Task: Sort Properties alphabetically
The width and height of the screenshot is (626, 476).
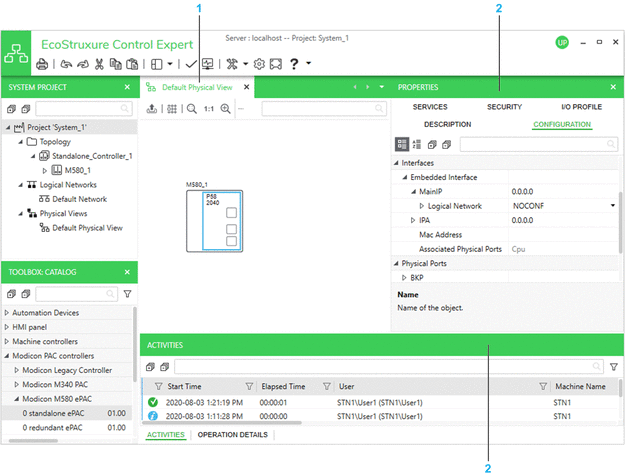Action: (417, 144)
